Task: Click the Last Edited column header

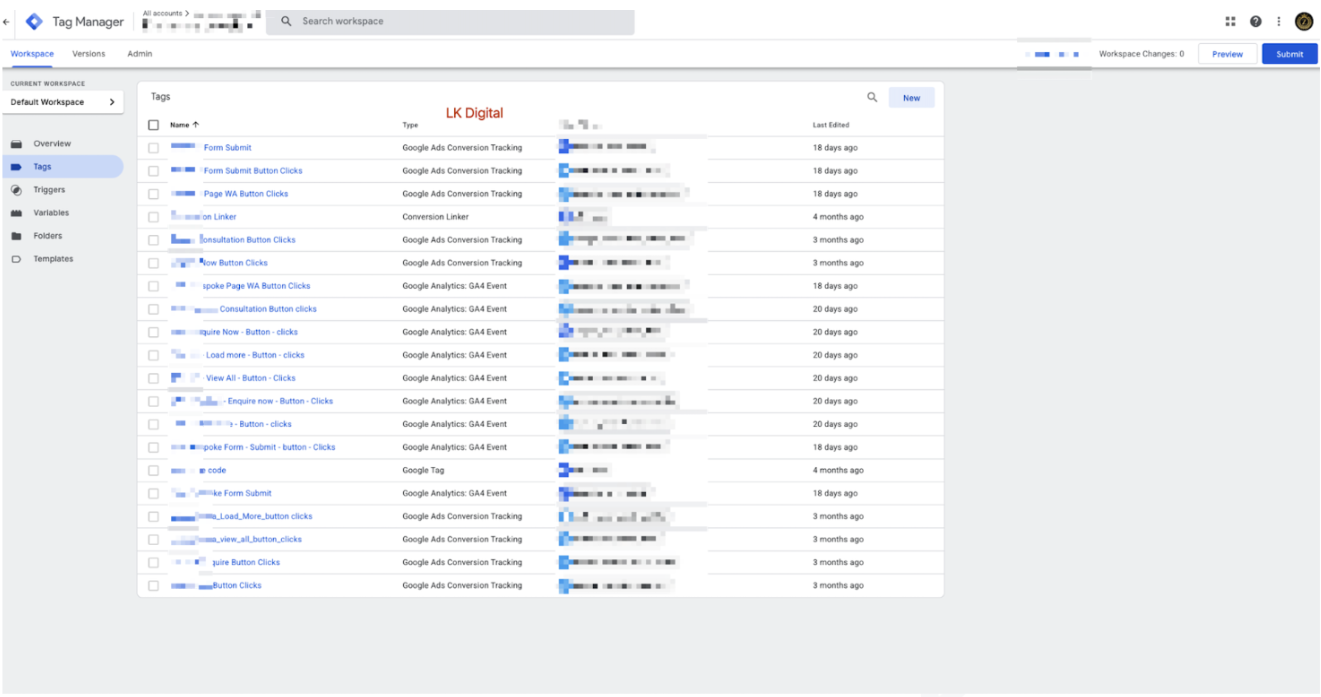Action: point(831,125)
